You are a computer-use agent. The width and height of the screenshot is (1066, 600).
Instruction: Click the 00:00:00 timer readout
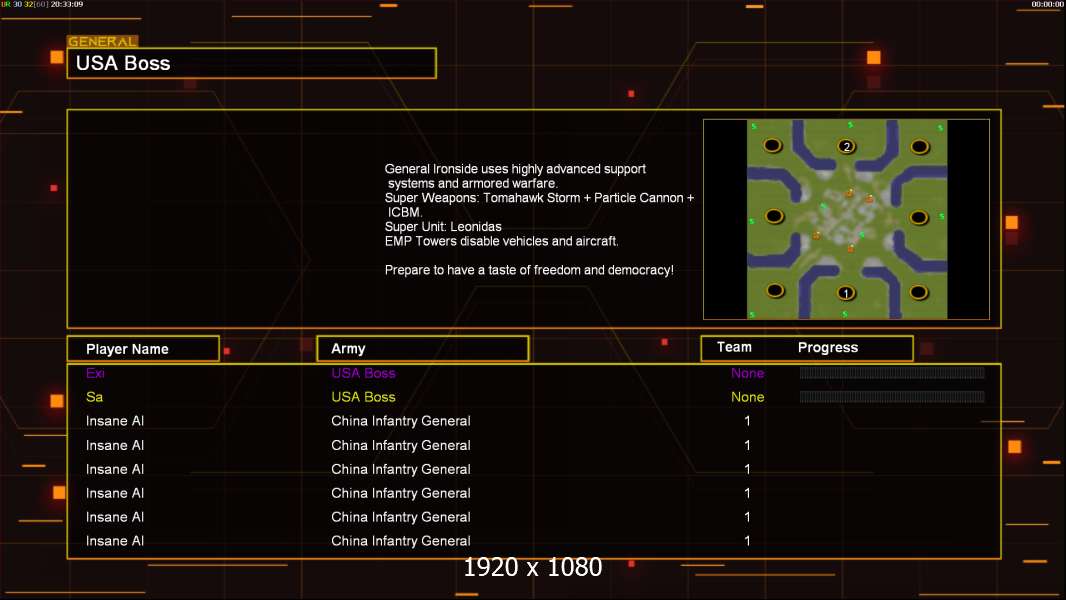coord(1047,4)
